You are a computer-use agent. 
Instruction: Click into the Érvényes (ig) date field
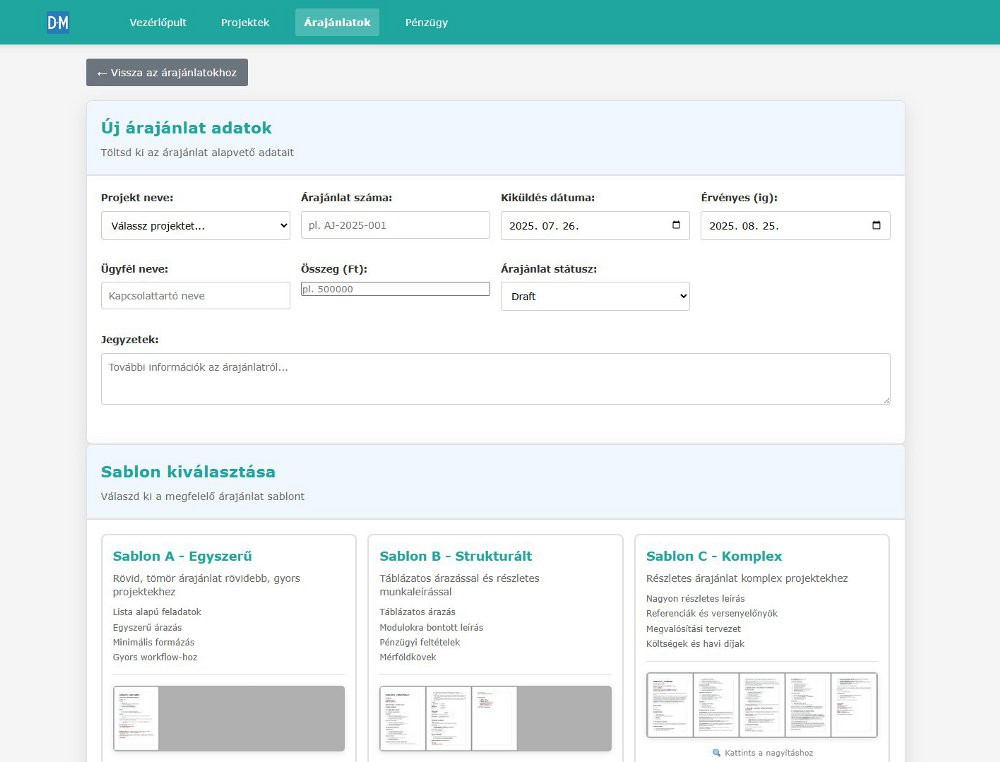(795, 226)
